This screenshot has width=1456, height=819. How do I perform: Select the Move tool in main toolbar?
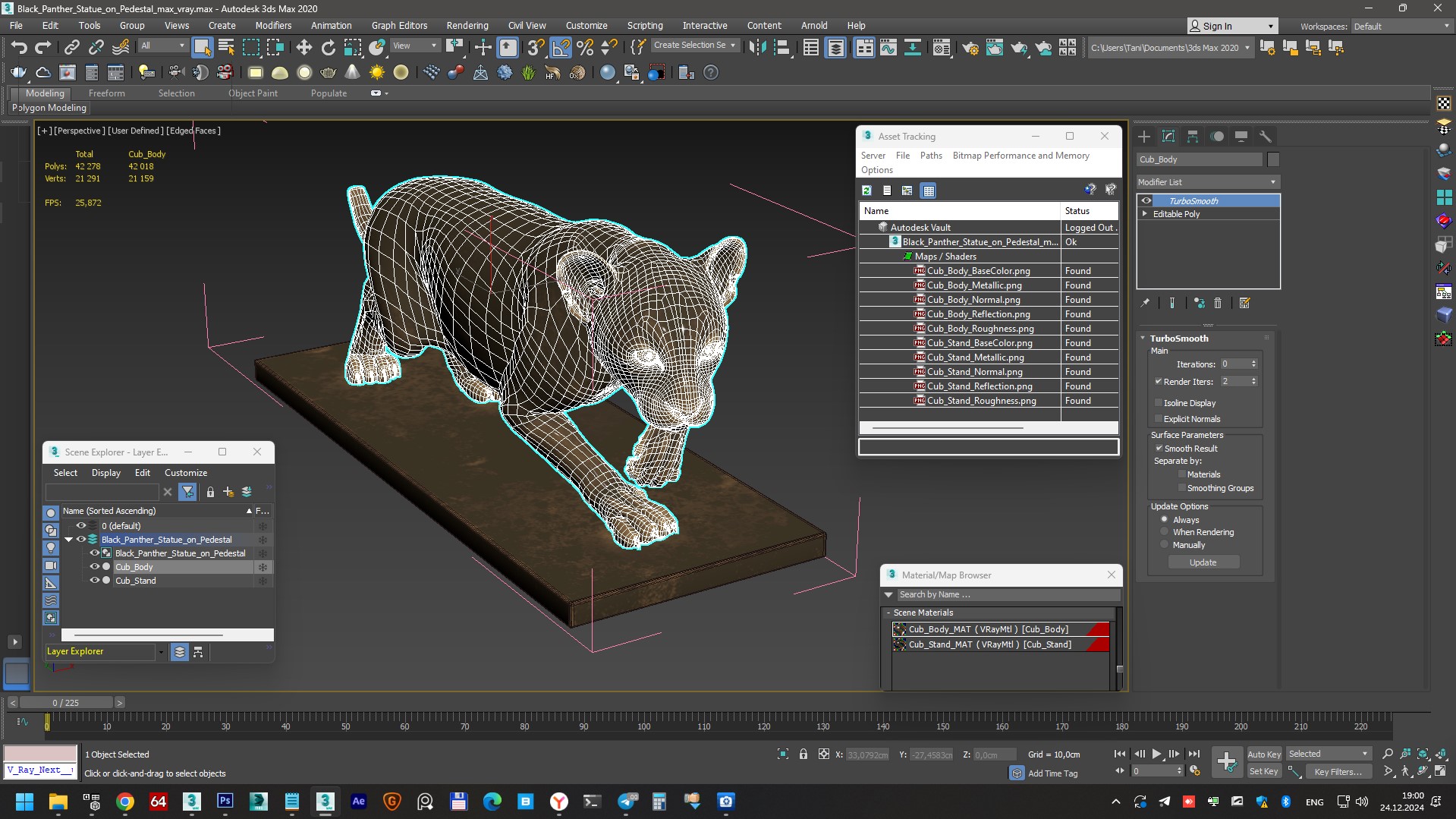[303, 48]
